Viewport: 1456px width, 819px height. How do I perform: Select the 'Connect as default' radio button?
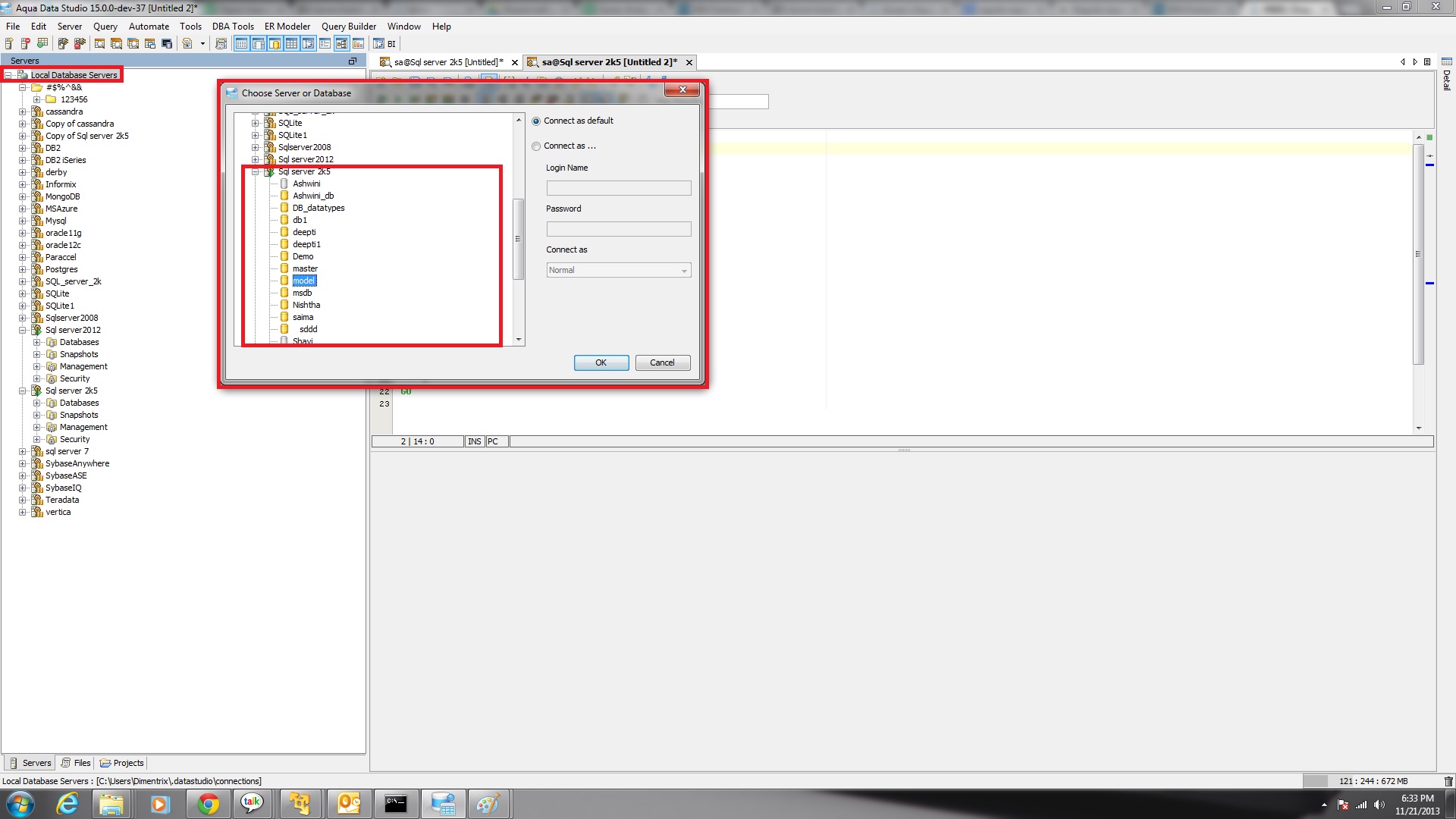pos(536,121)
